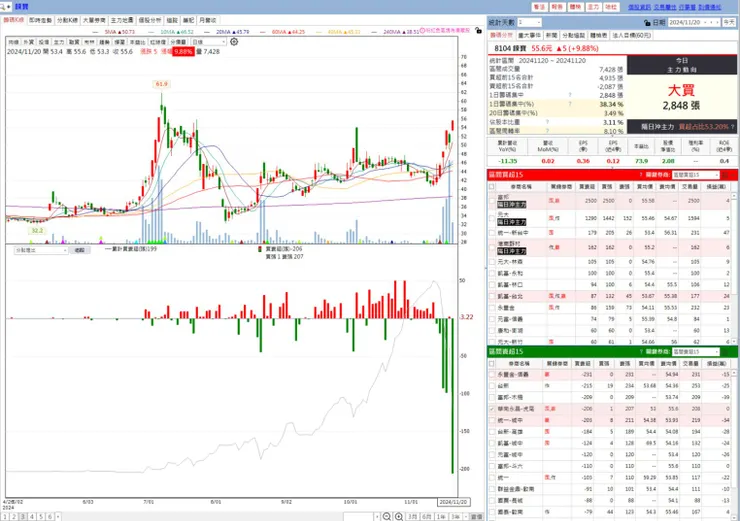This screenshot has height=521, width=740.
Task: Open help icon beside 1日籌碼集中(%)
Action: (x=570, y=104)
